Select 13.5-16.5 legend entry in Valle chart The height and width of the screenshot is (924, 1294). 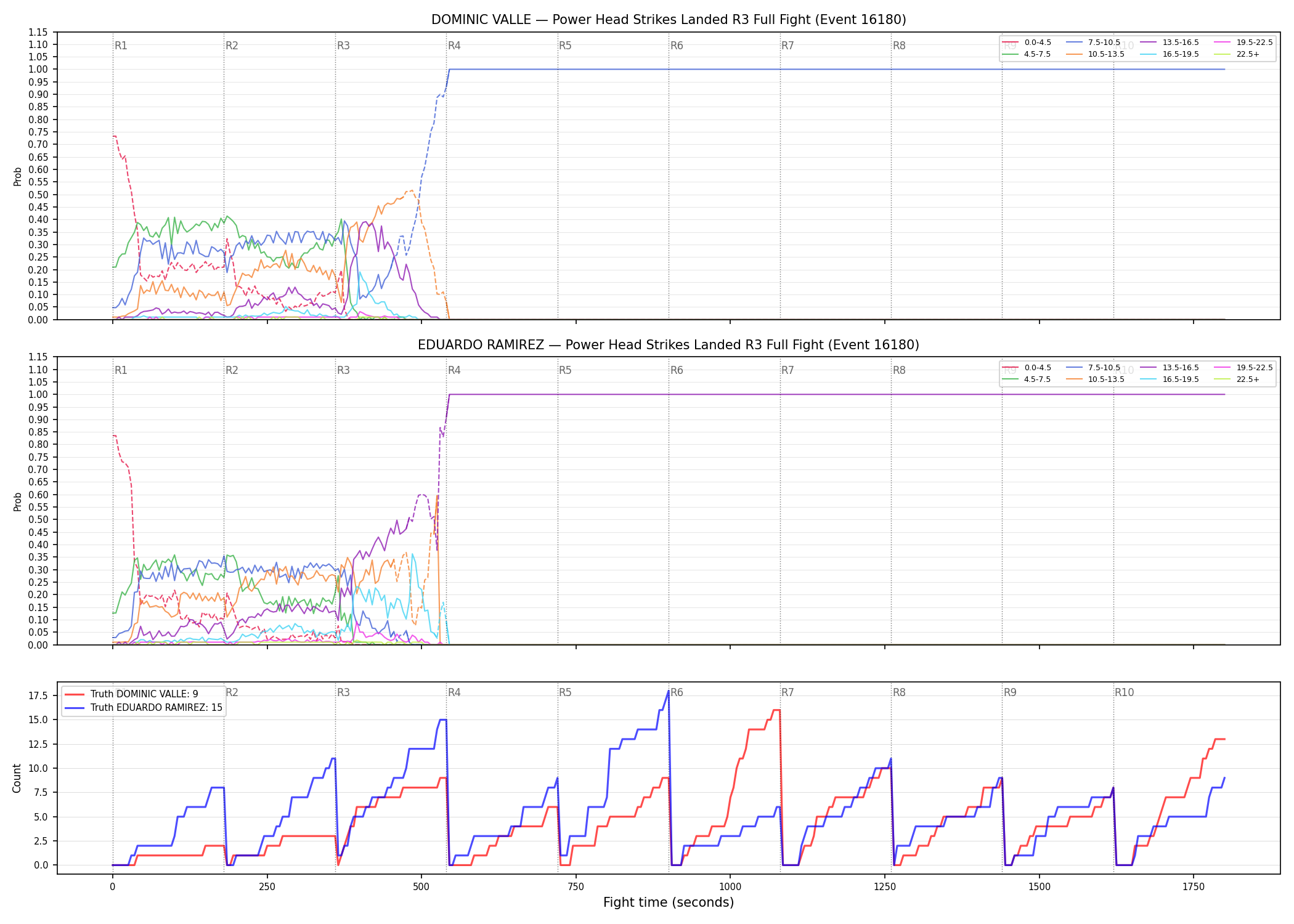click(x=1170, y=43)
